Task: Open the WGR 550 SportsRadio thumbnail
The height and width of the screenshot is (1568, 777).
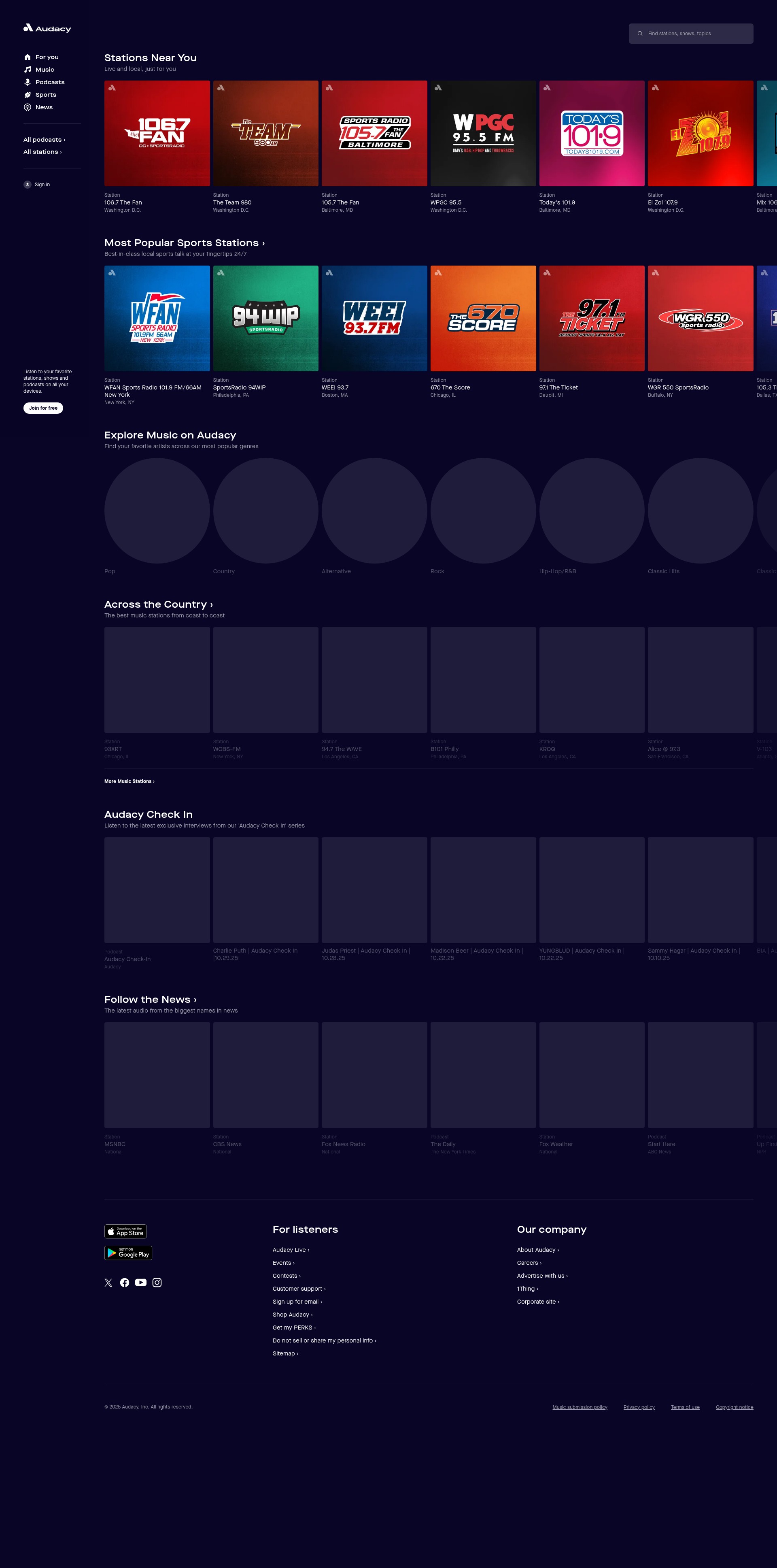Action: coord(701,318)
